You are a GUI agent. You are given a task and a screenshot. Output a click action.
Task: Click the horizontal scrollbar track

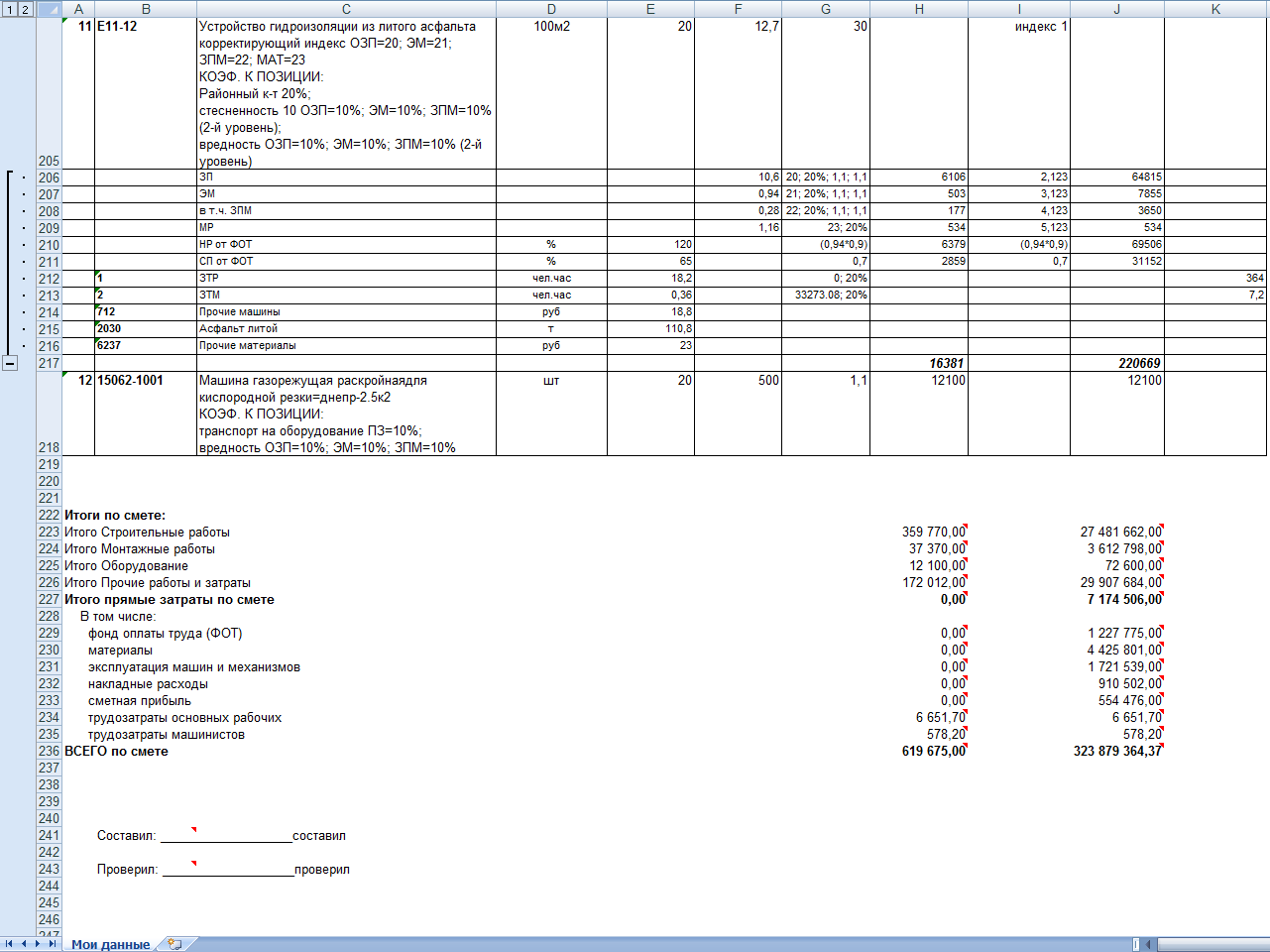[x=1212, y=944]
